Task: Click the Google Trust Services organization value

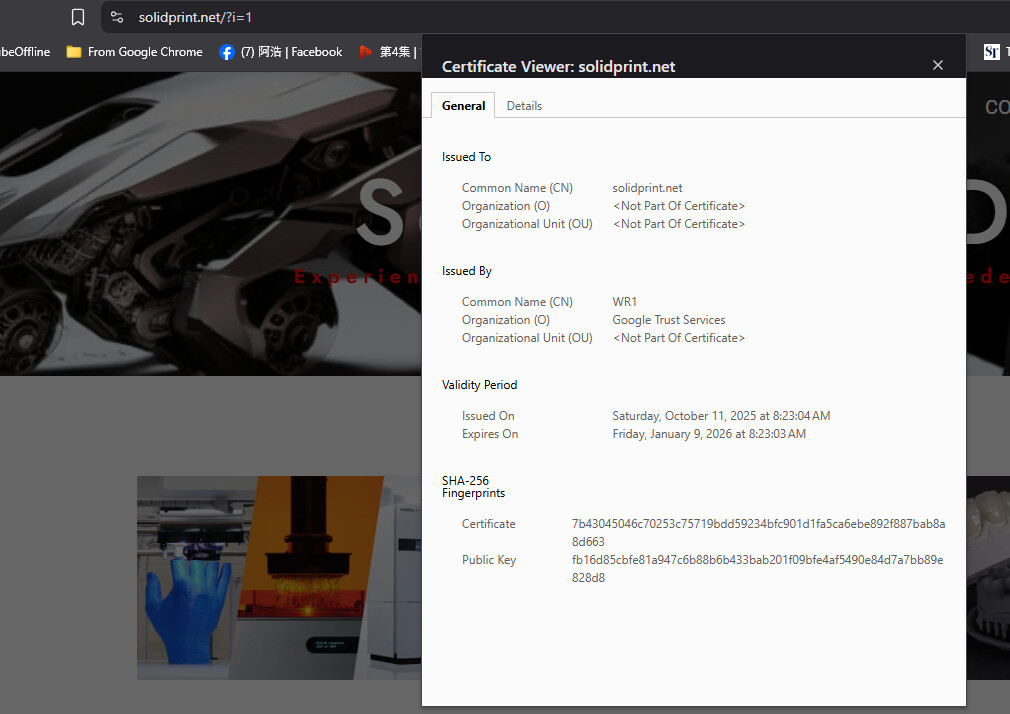Action: coord(669,320)
